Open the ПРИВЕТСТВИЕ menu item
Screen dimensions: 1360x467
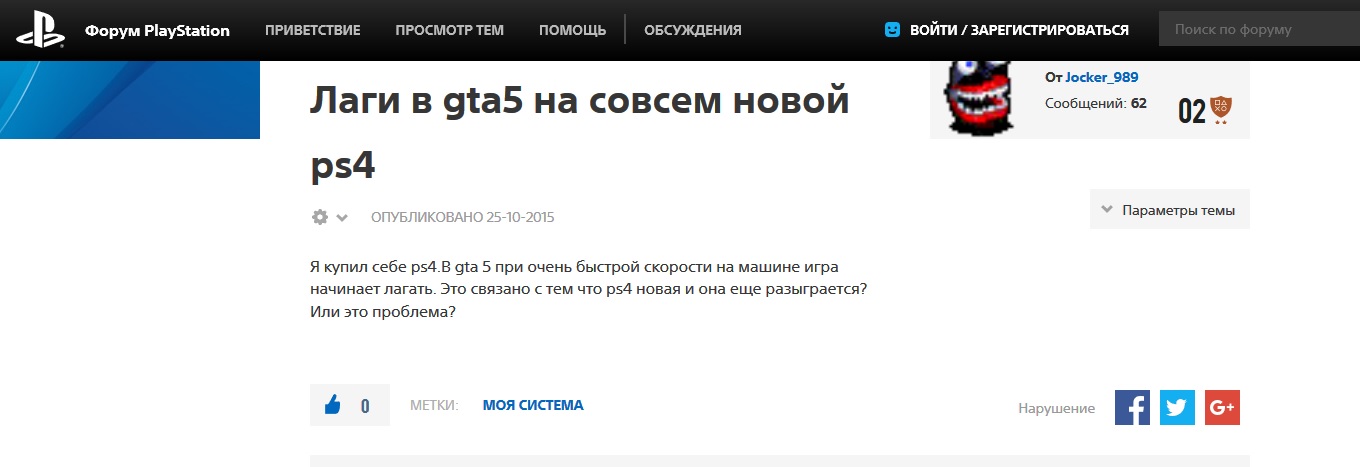click(313, 30)
